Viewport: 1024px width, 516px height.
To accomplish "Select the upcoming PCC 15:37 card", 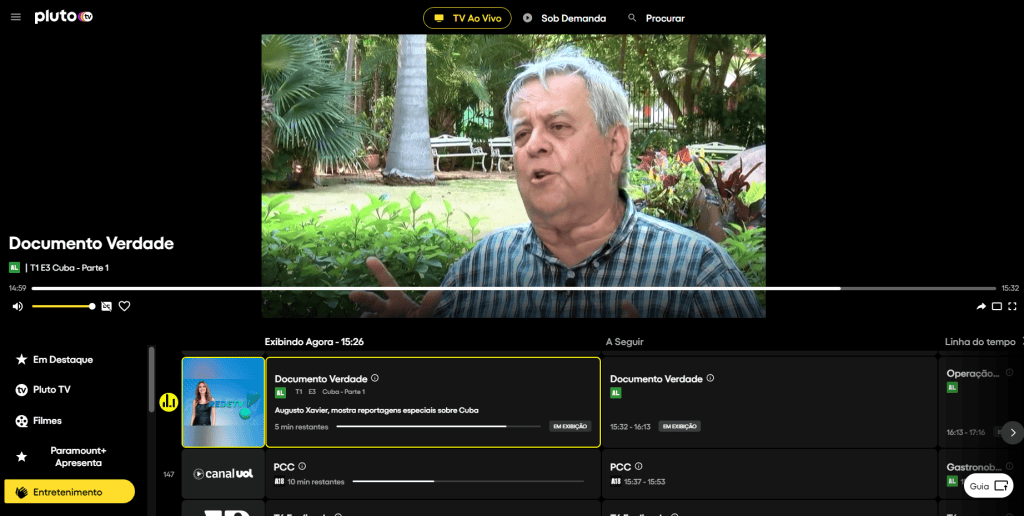I will 769,474.
